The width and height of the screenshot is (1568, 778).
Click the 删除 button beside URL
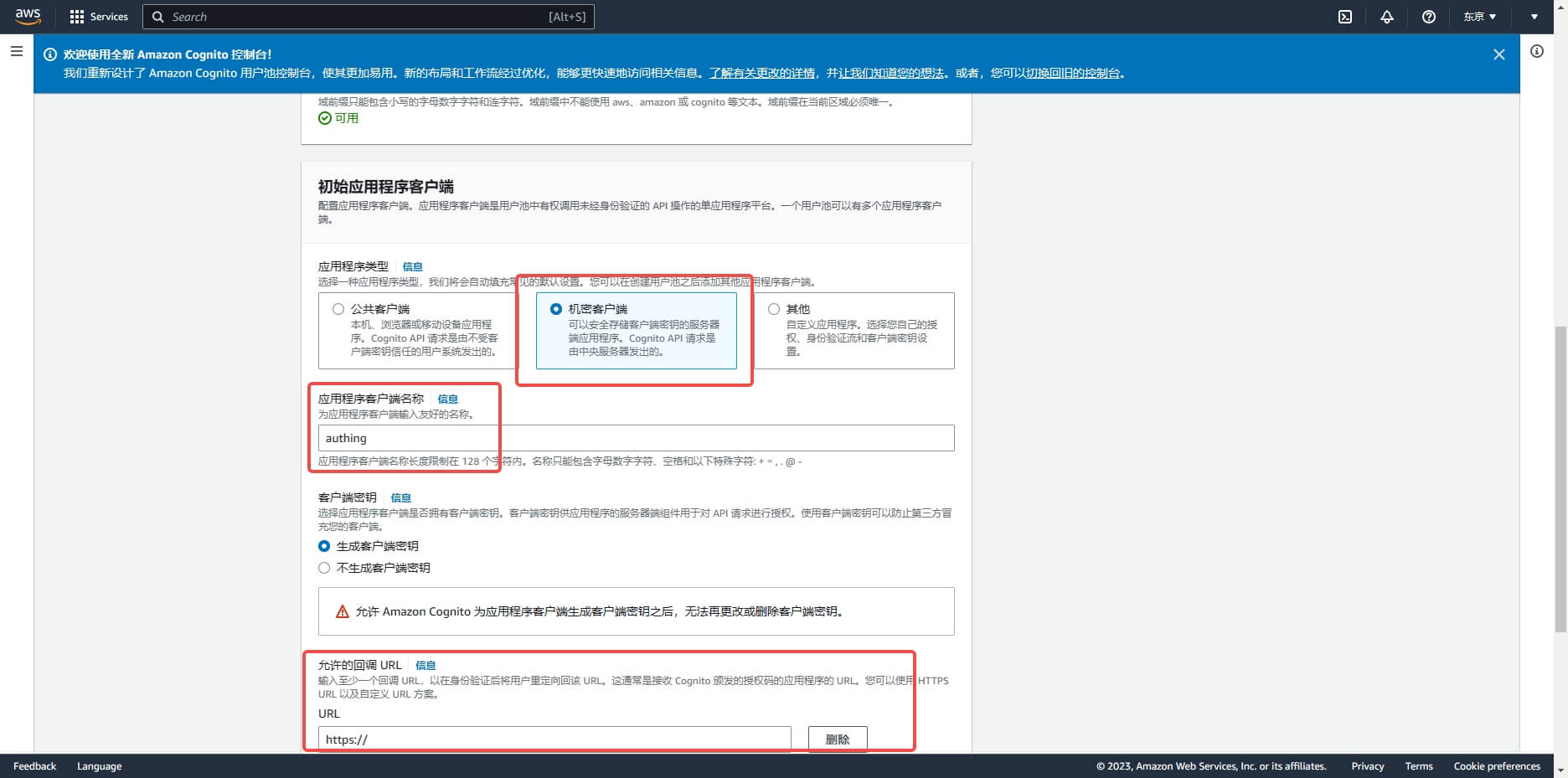(837, 739)
